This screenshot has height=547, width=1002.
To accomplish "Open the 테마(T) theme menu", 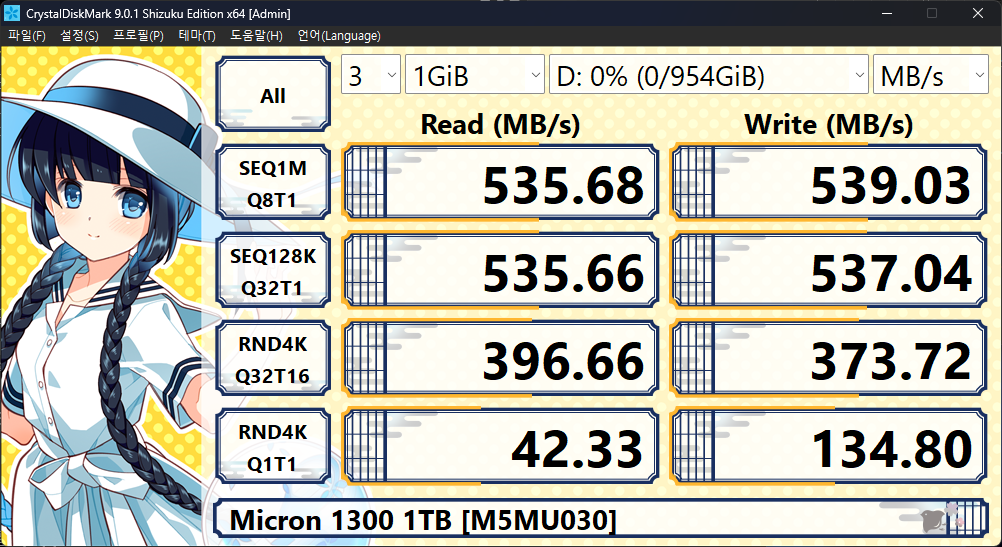I will pyautogui.click(x=196, y=36).
